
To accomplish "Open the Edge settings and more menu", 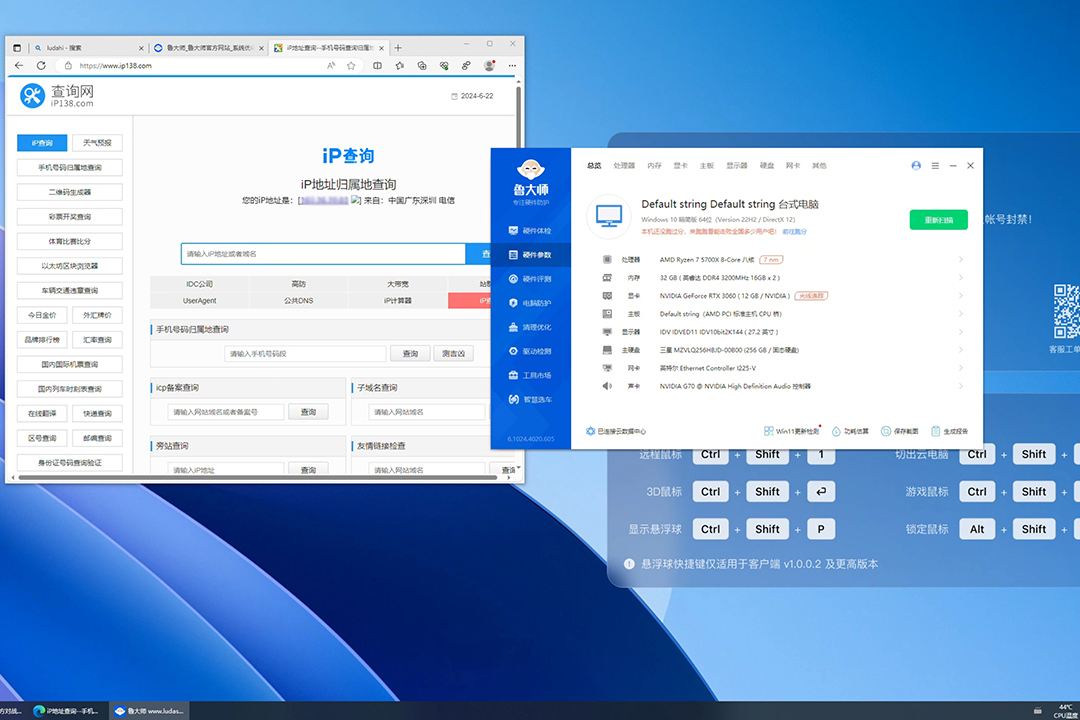I will coord(512,65).
